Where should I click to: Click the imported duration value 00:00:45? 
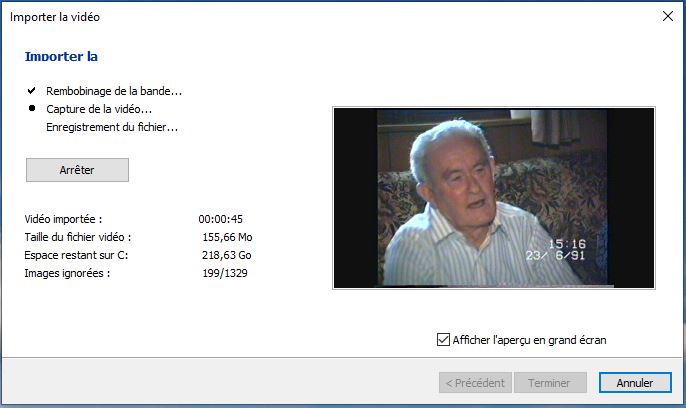pos(220,219)
